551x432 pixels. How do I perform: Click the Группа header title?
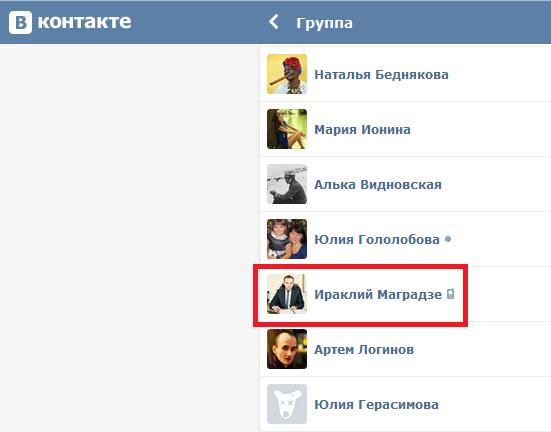tap(324, 23)
